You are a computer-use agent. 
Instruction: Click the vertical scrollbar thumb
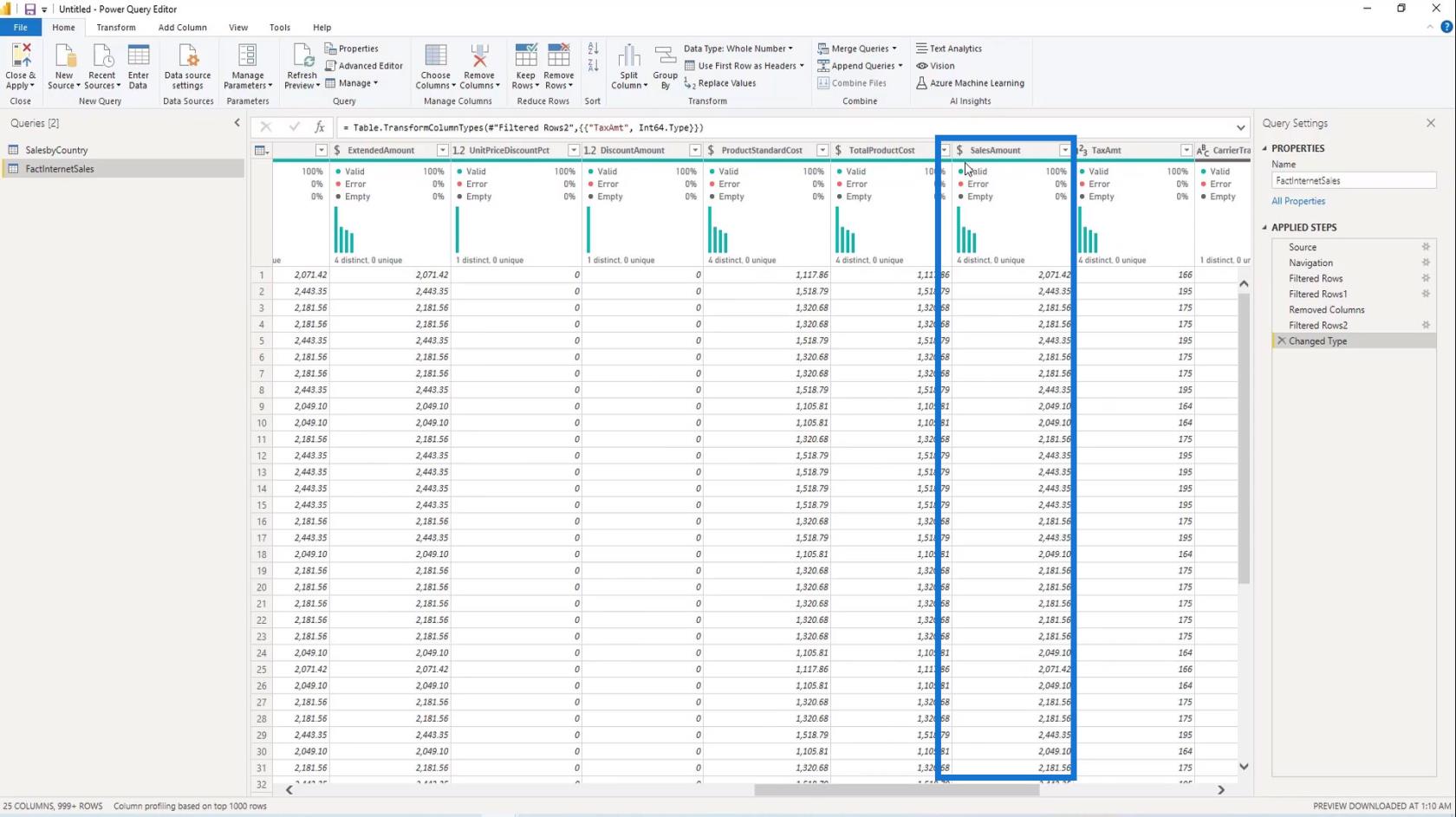coord(1244,438)
